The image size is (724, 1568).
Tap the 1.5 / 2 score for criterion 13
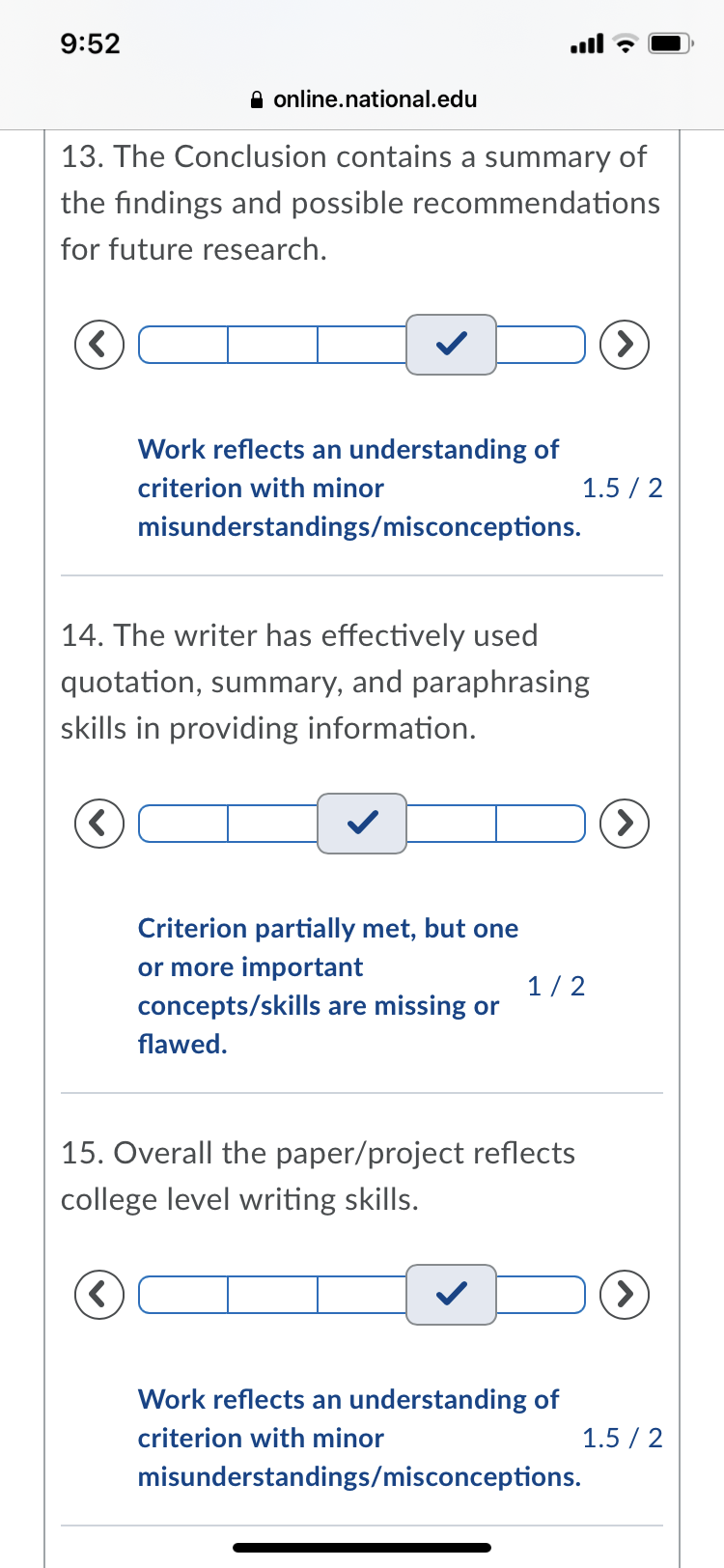tap(622, 489)
